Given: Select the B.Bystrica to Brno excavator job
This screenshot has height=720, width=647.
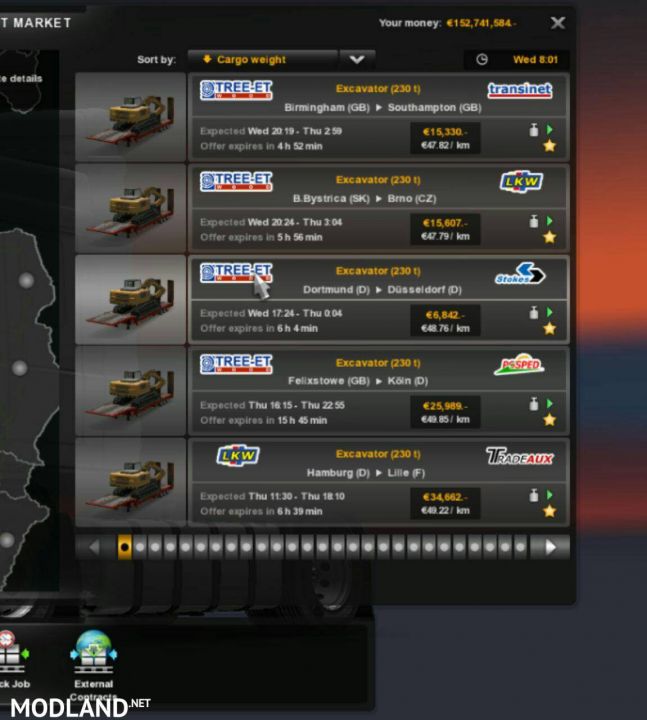Looking at the screenshot, I should (379, 208).
